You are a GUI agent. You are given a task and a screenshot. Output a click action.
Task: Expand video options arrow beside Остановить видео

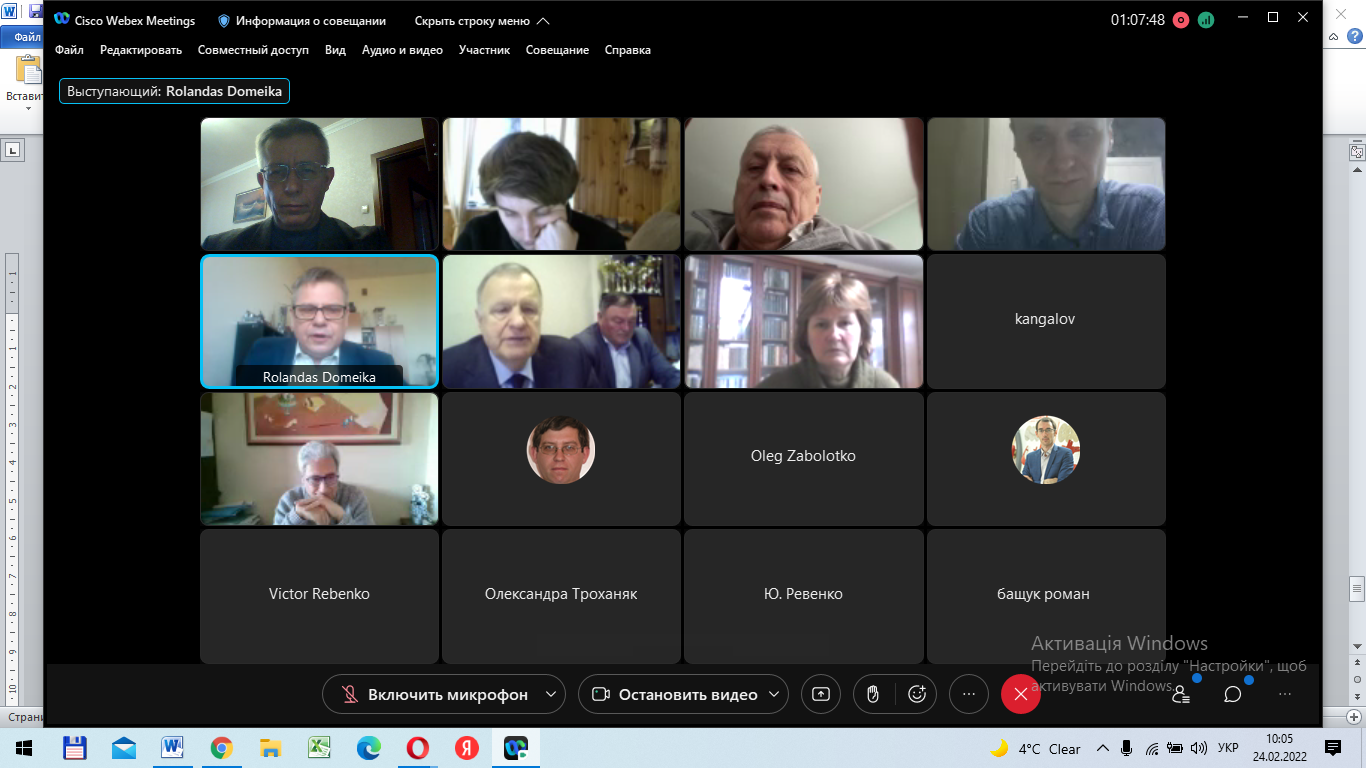point(776,694)
